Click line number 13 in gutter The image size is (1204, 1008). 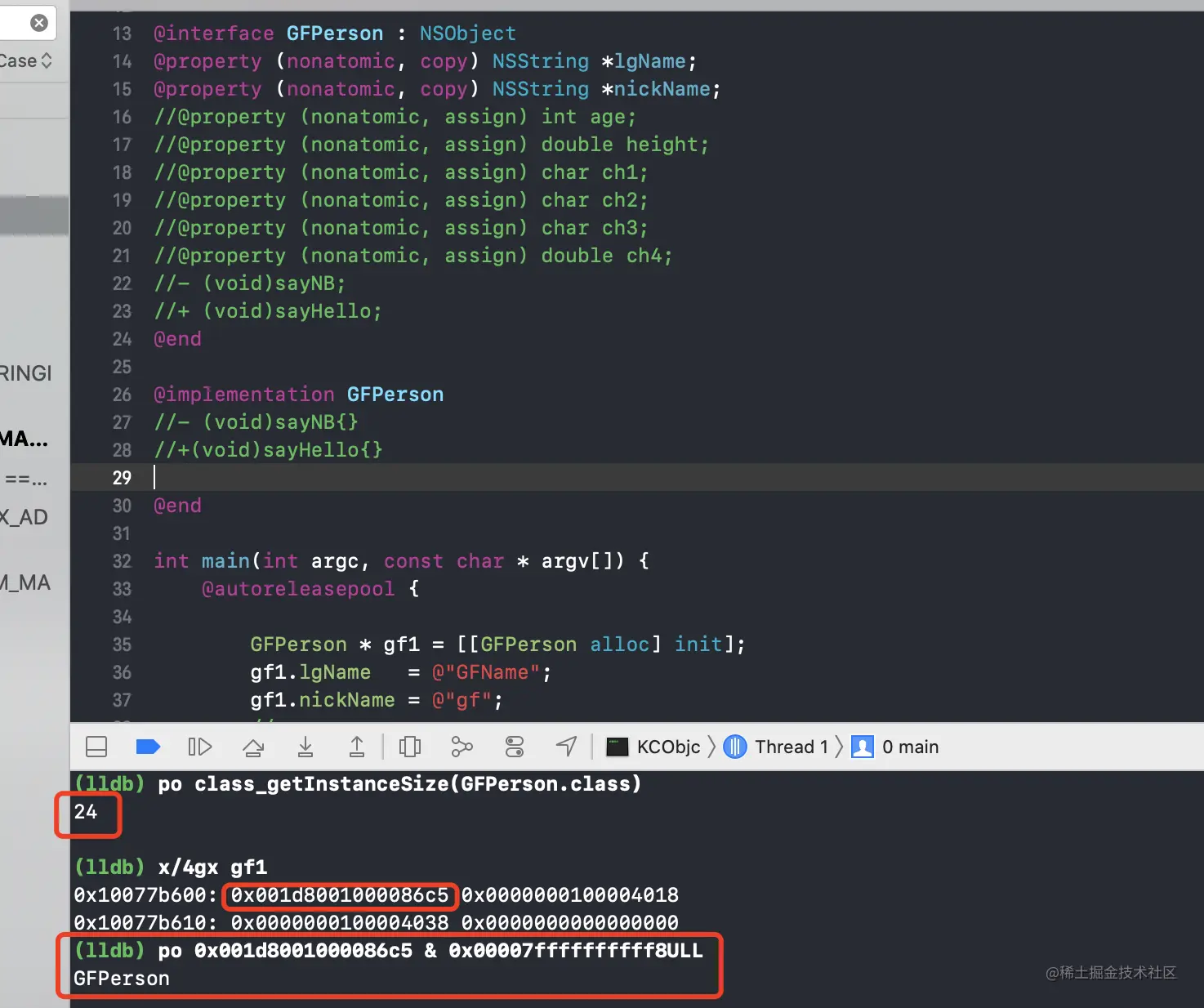point(122,33)
